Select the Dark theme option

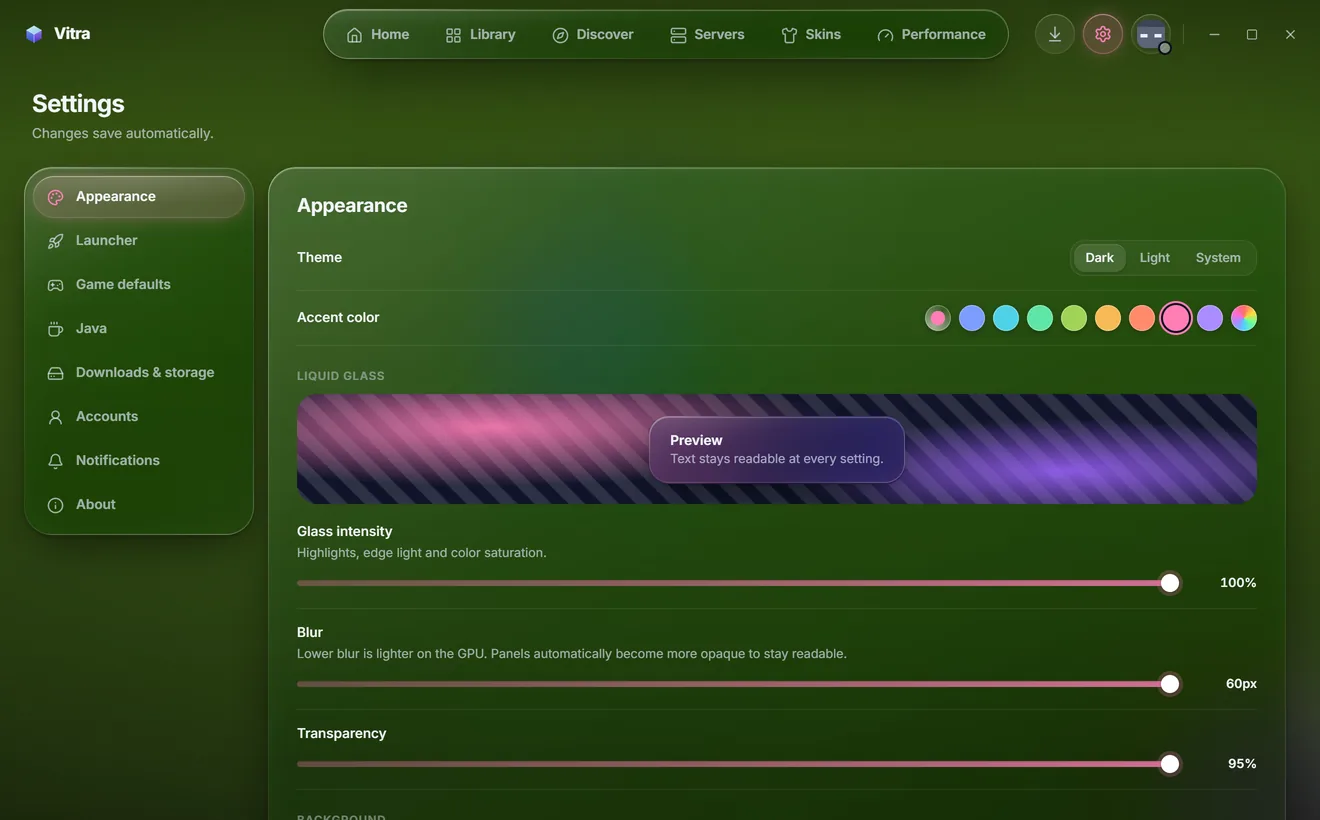pos(1099,257)
